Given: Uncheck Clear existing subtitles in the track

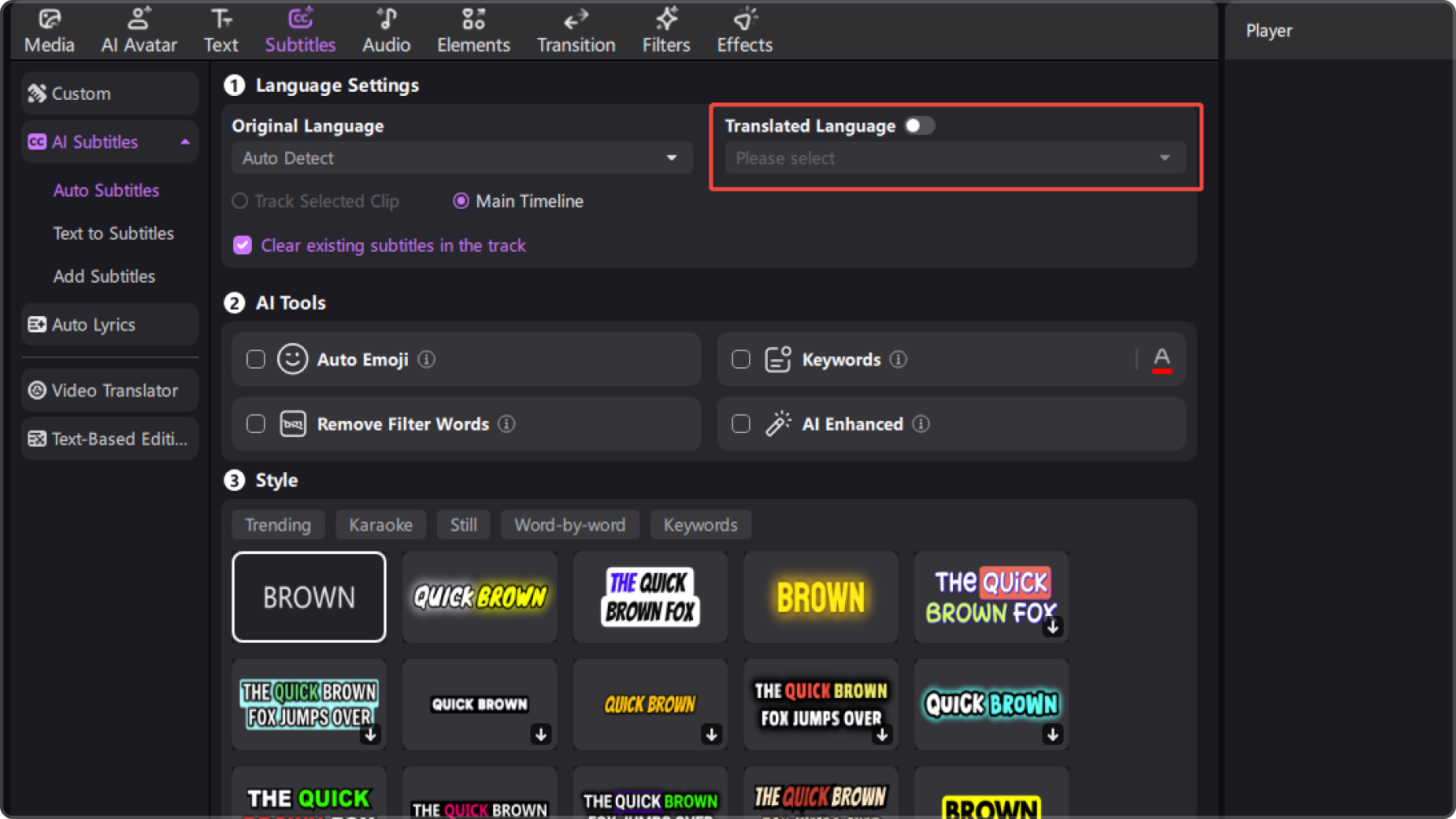Looking at the screenshot, I should click(242, 245).
